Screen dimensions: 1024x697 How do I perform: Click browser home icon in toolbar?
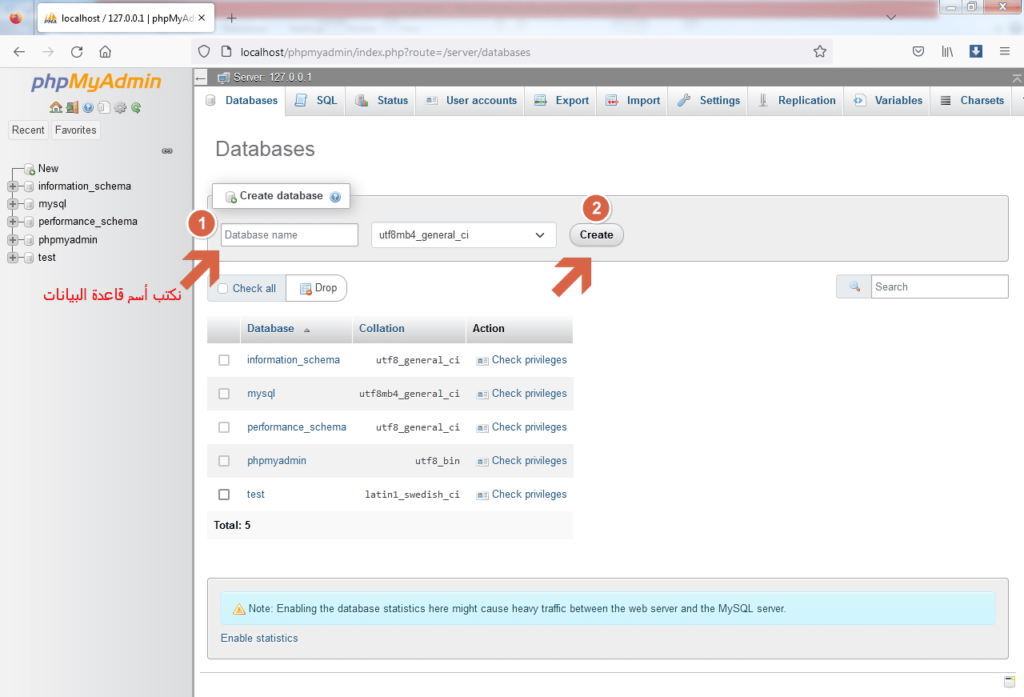(105, 52)
